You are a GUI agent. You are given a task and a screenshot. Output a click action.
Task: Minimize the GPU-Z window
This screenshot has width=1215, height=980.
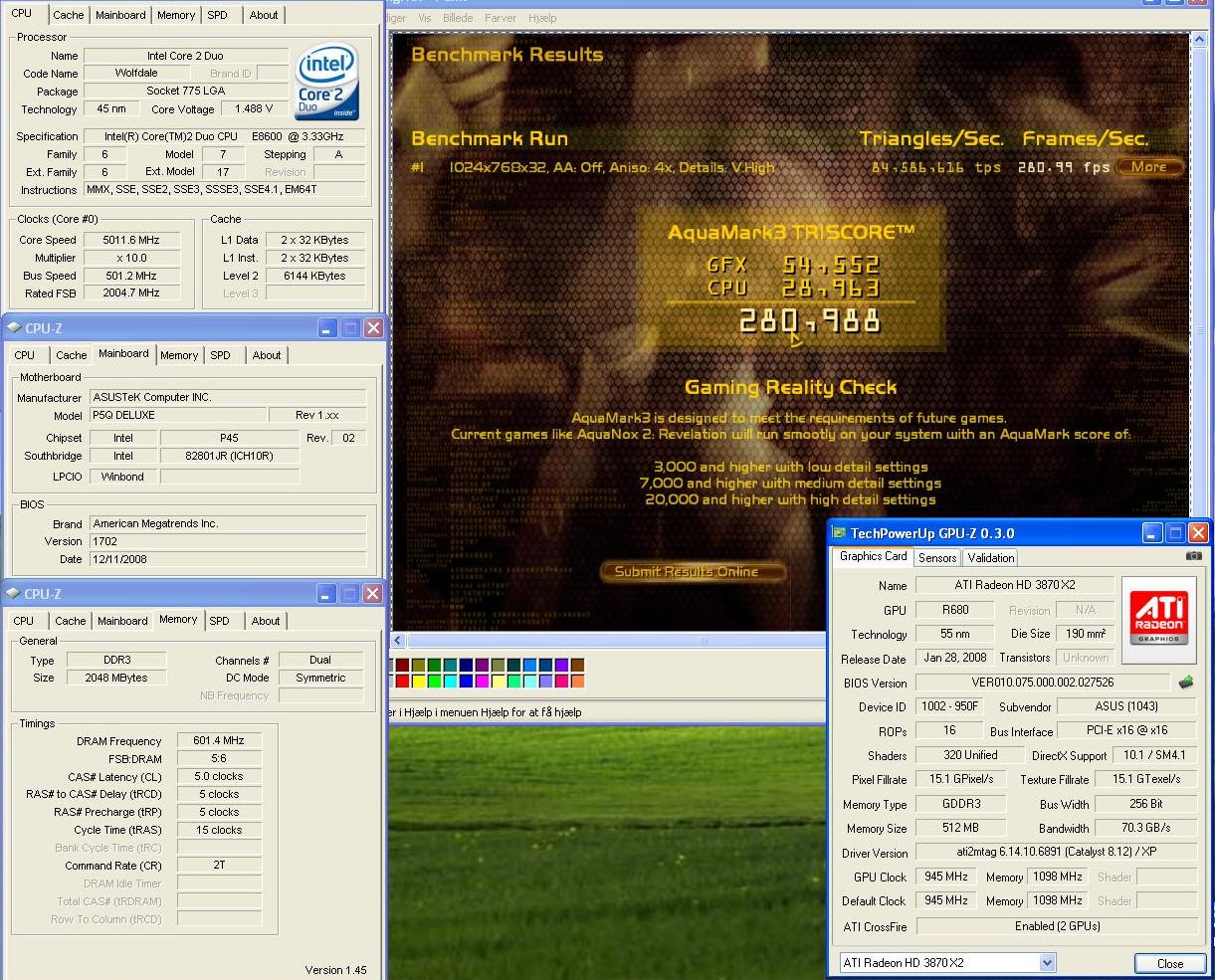point(1151,533)
